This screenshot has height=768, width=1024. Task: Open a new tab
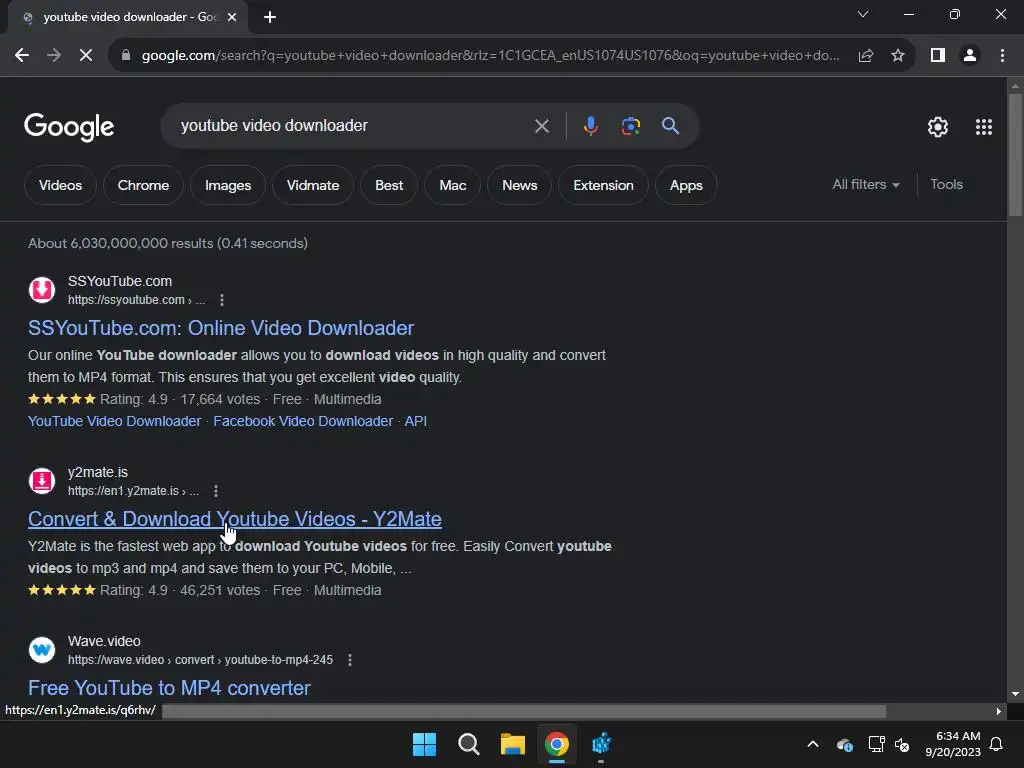pos(270,17)
